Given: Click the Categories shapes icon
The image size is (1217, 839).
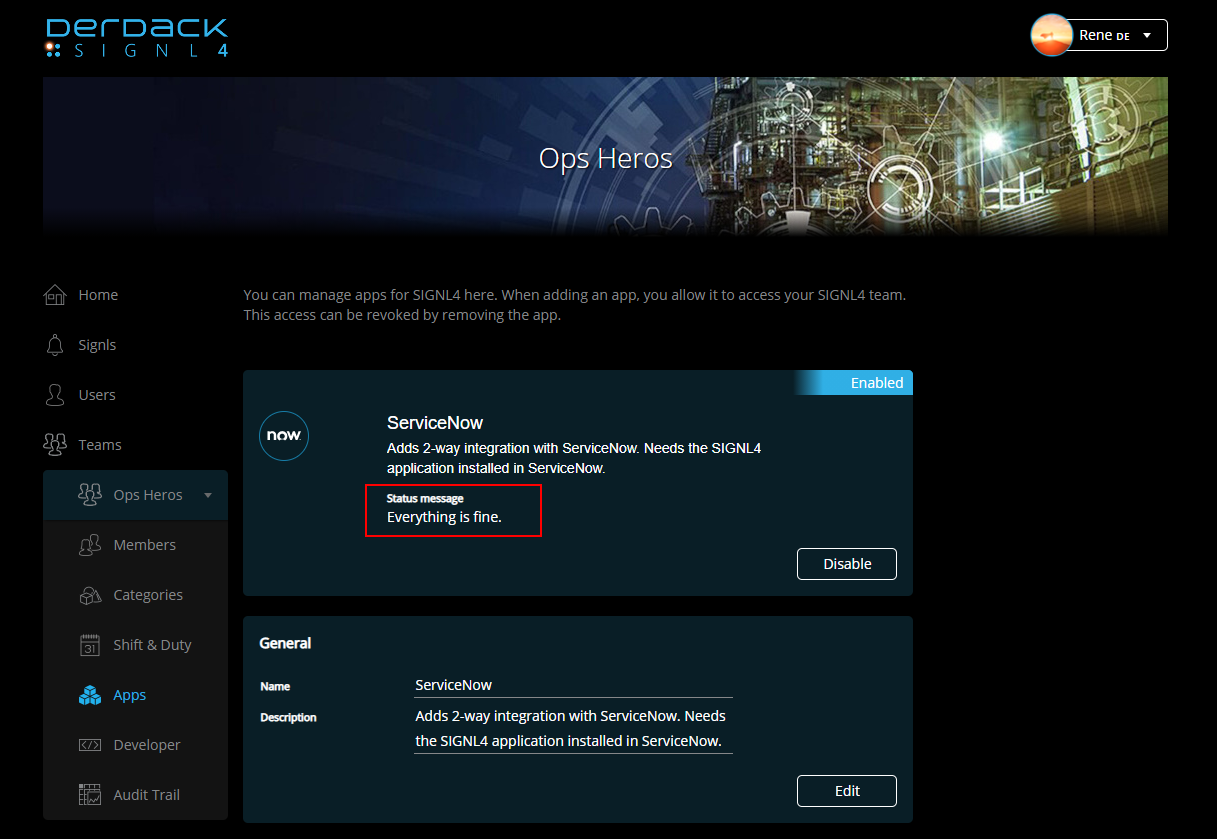Looking at the screenshot, I should (x=90, y=595).
